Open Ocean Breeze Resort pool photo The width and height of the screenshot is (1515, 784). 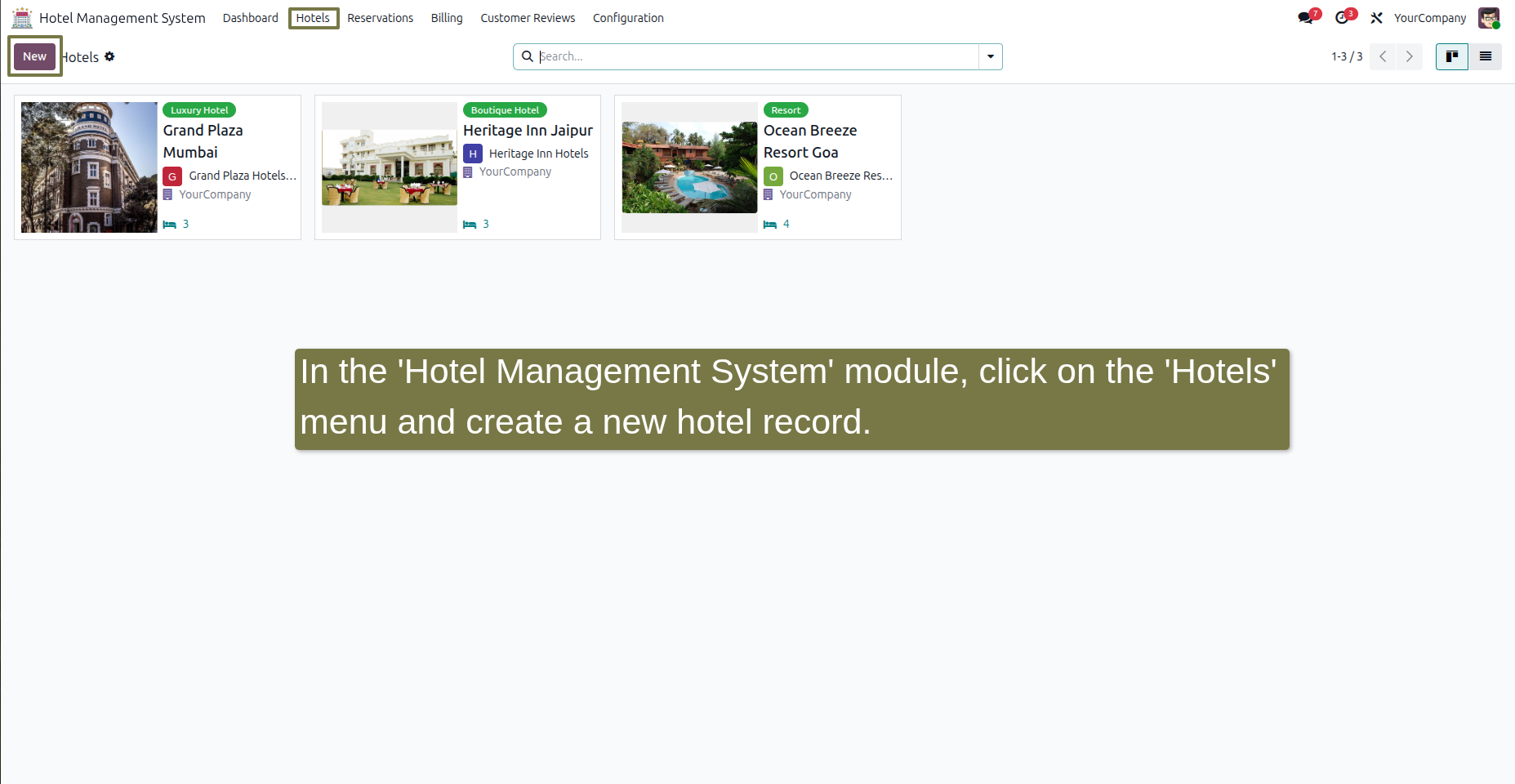point(689,167)
